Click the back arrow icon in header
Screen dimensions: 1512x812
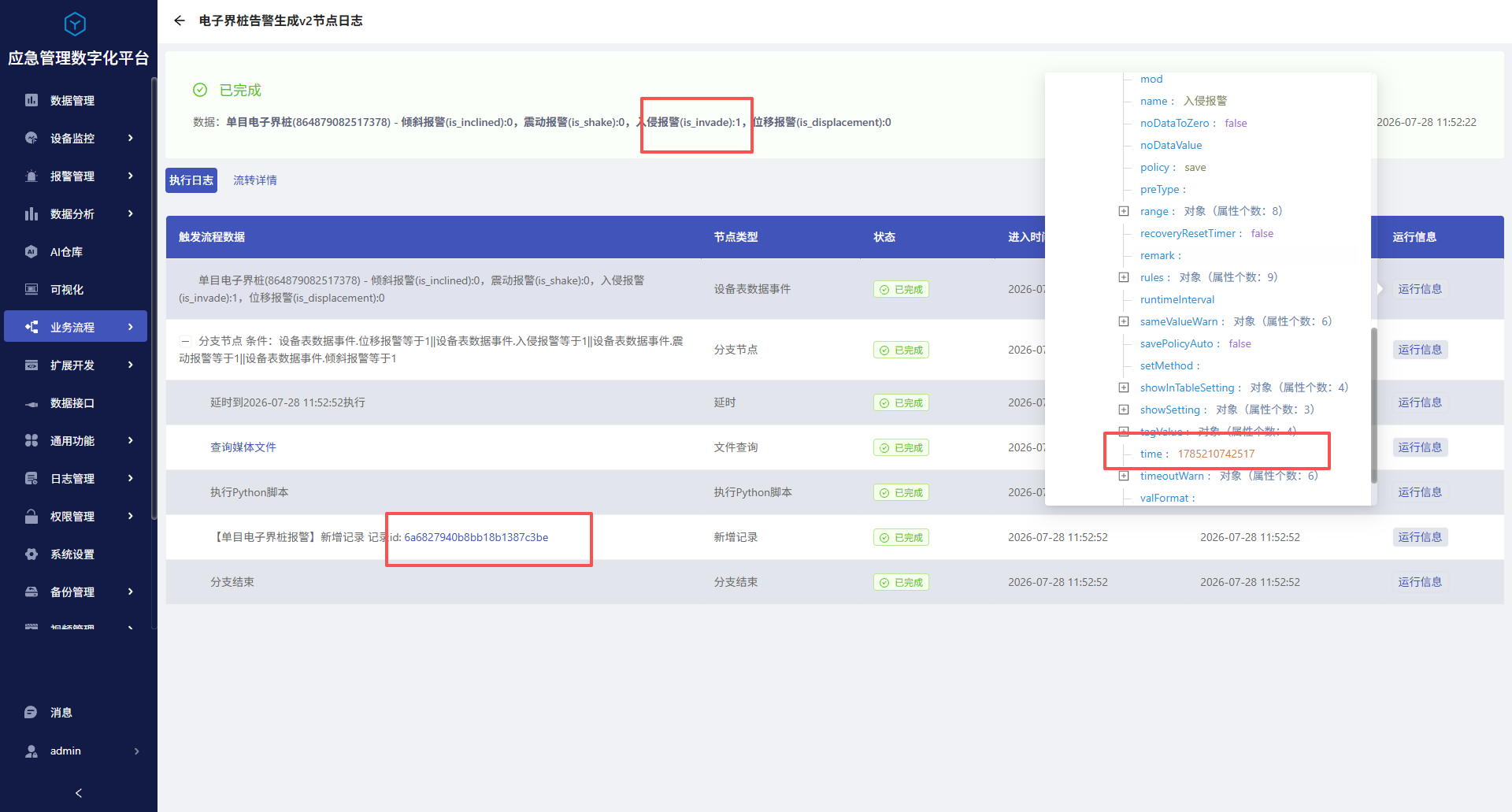180,20
